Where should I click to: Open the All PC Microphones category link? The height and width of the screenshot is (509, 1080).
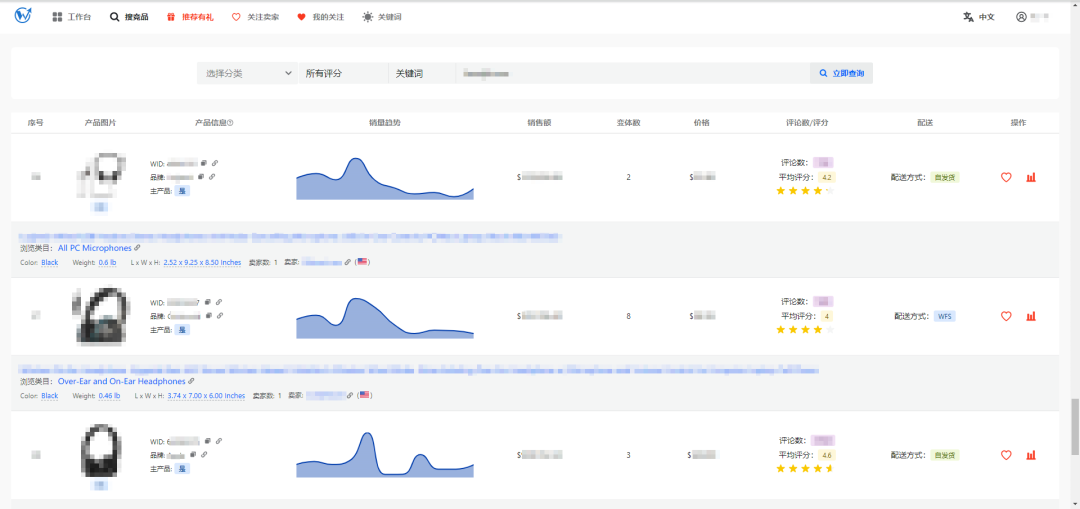click(94, 248)
